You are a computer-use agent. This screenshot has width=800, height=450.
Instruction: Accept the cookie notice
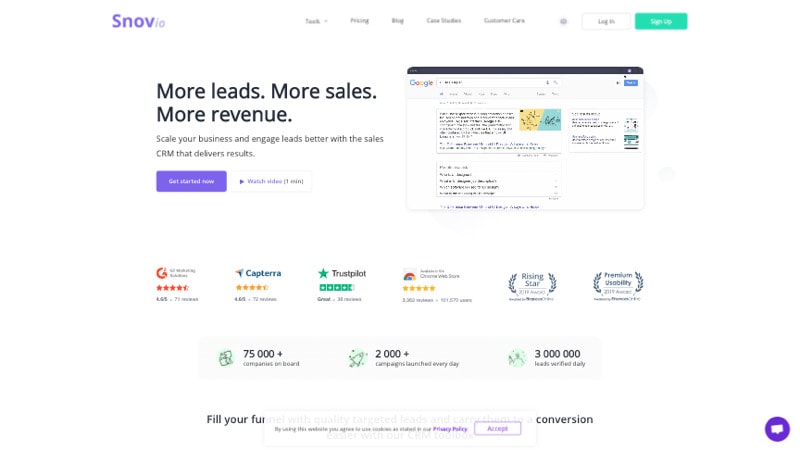pyautogui.click(x=497, y=429)
